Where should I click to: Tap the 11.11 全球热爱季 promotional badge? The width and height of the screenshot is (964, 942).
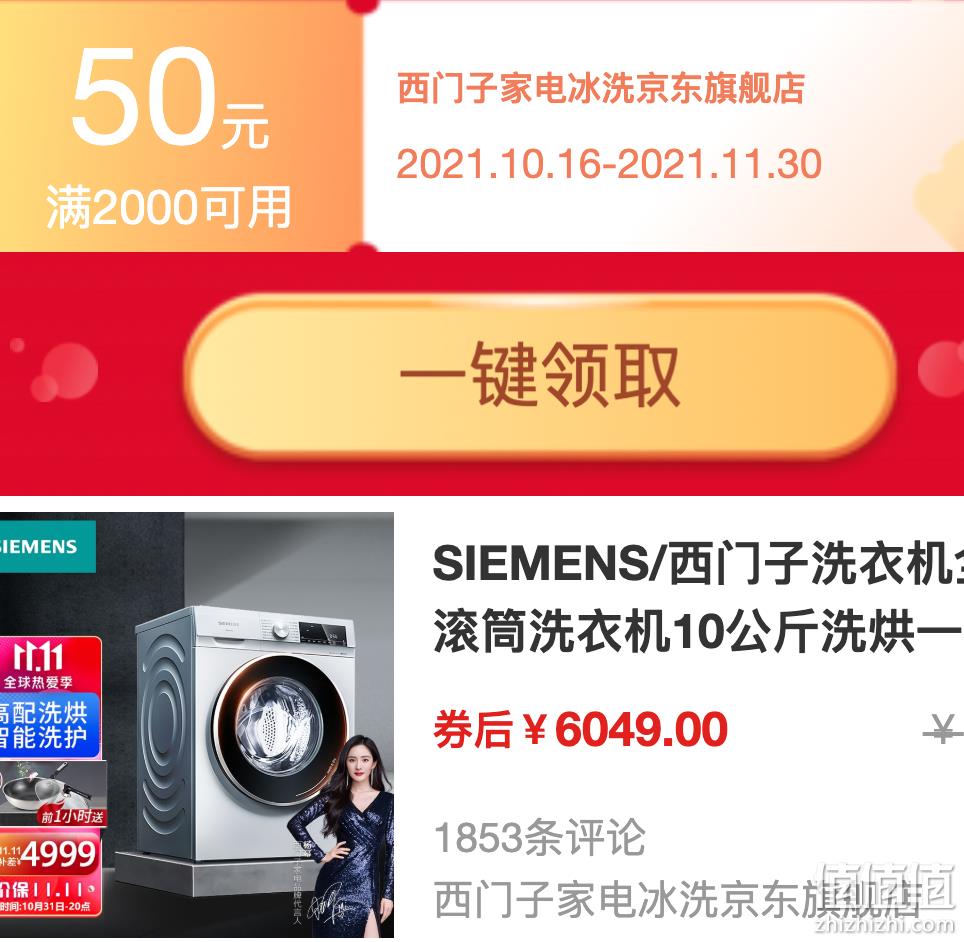tap(50, 665)
